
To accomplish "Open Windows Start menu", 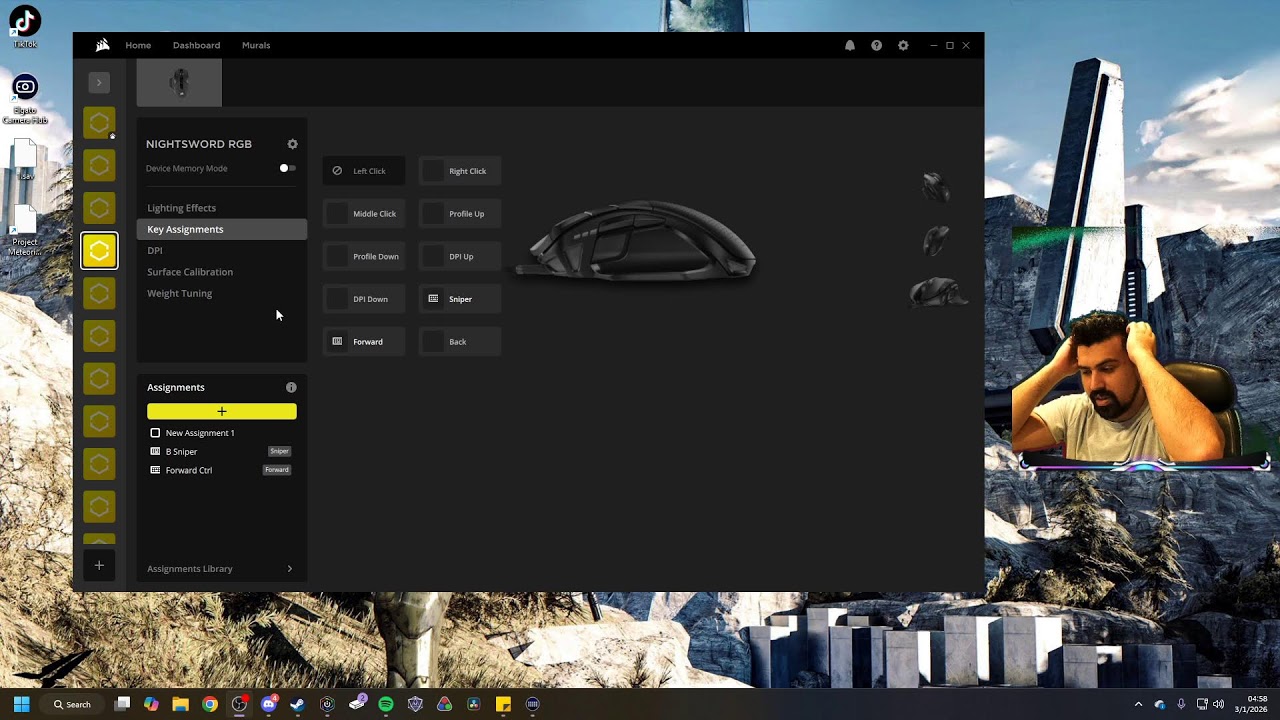I will tap(21, 704).
